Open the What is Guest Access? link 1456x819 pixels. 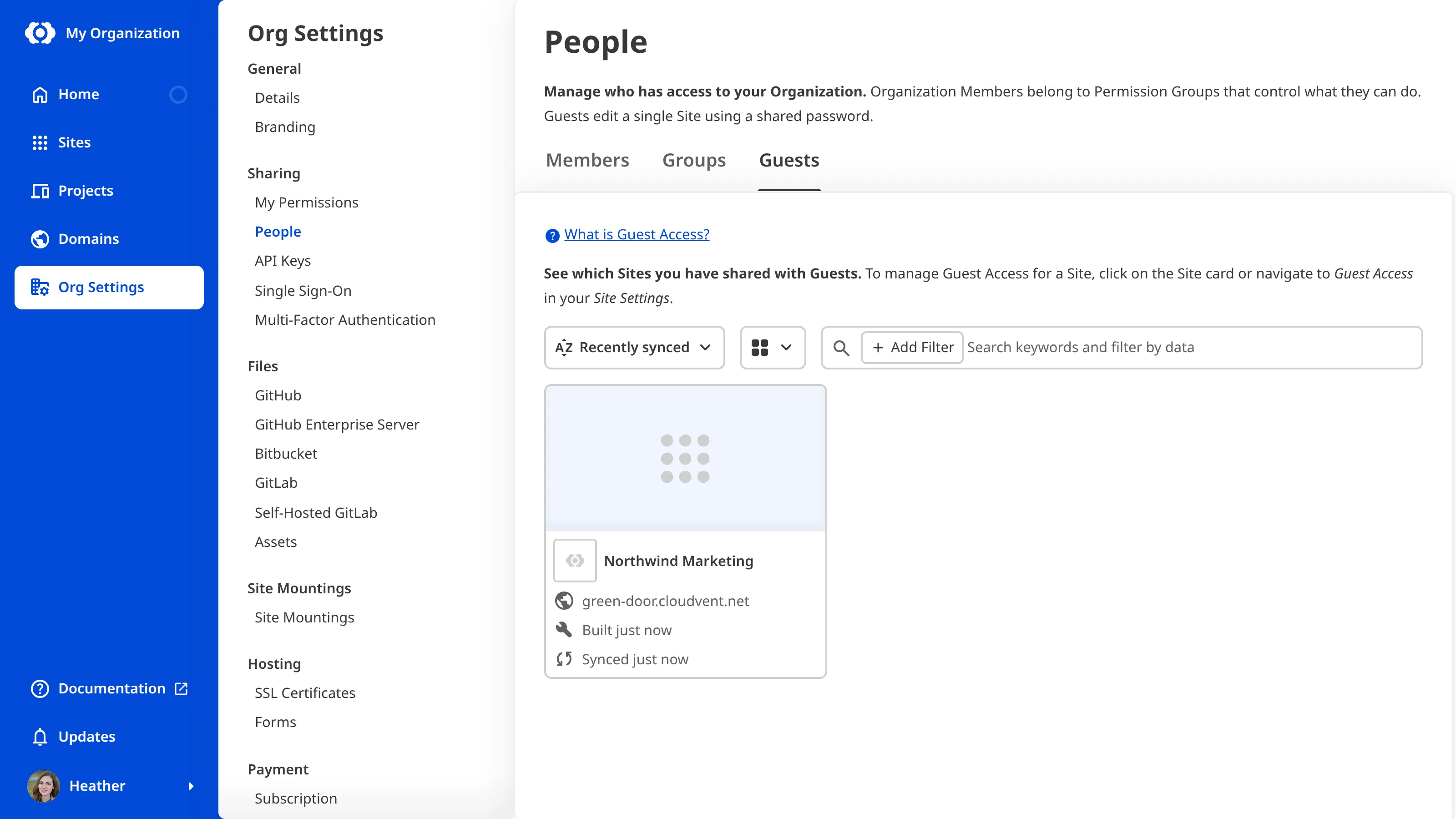point(637,235)
